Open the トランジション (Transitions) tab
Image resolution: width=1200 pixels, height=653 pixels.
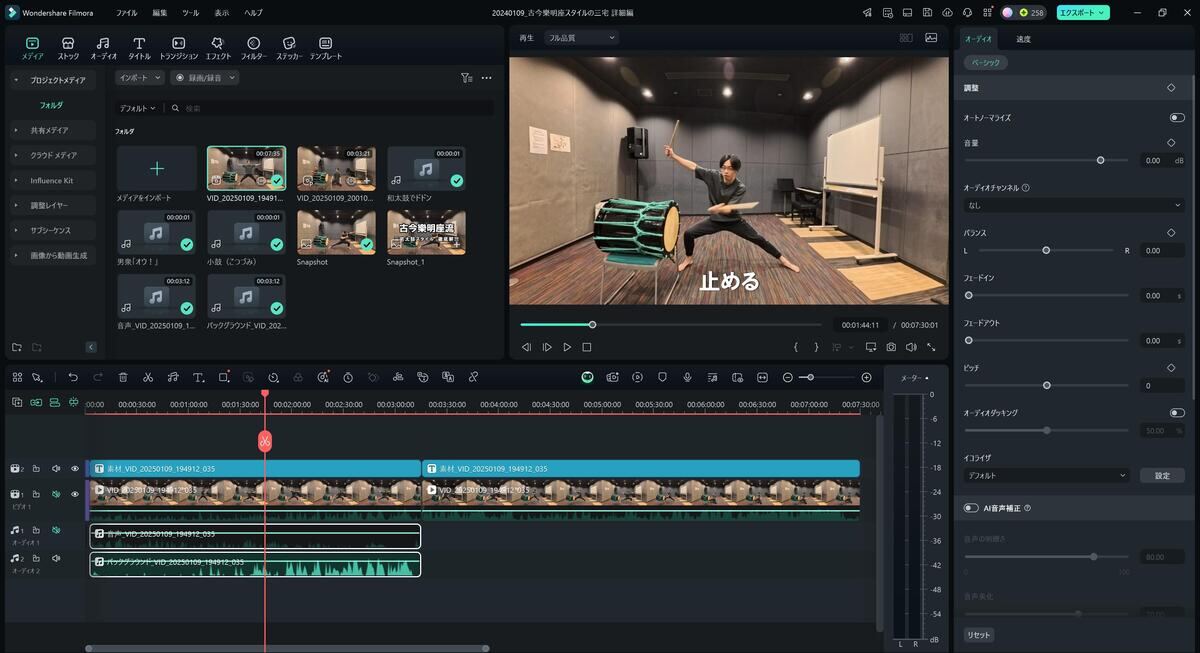178,49
